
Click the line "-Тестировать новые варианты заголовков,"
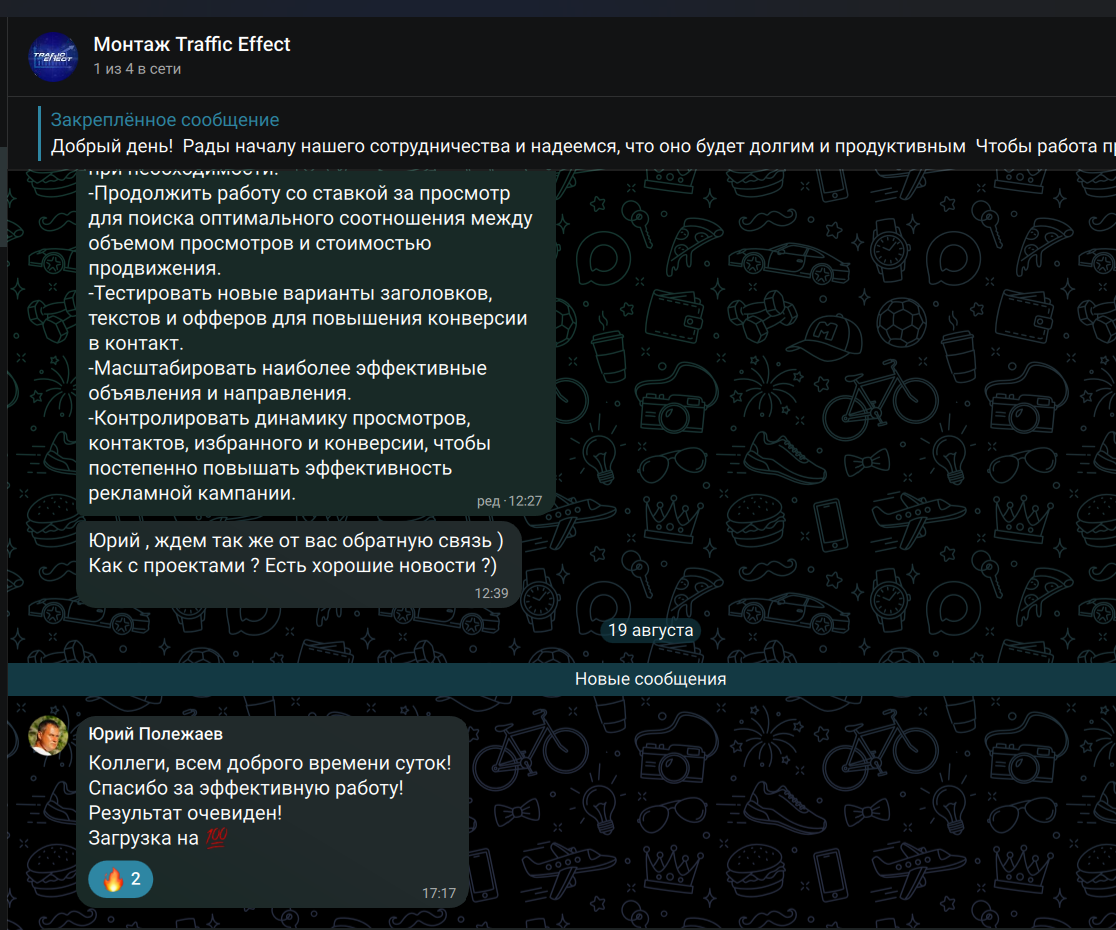[290, 293]
